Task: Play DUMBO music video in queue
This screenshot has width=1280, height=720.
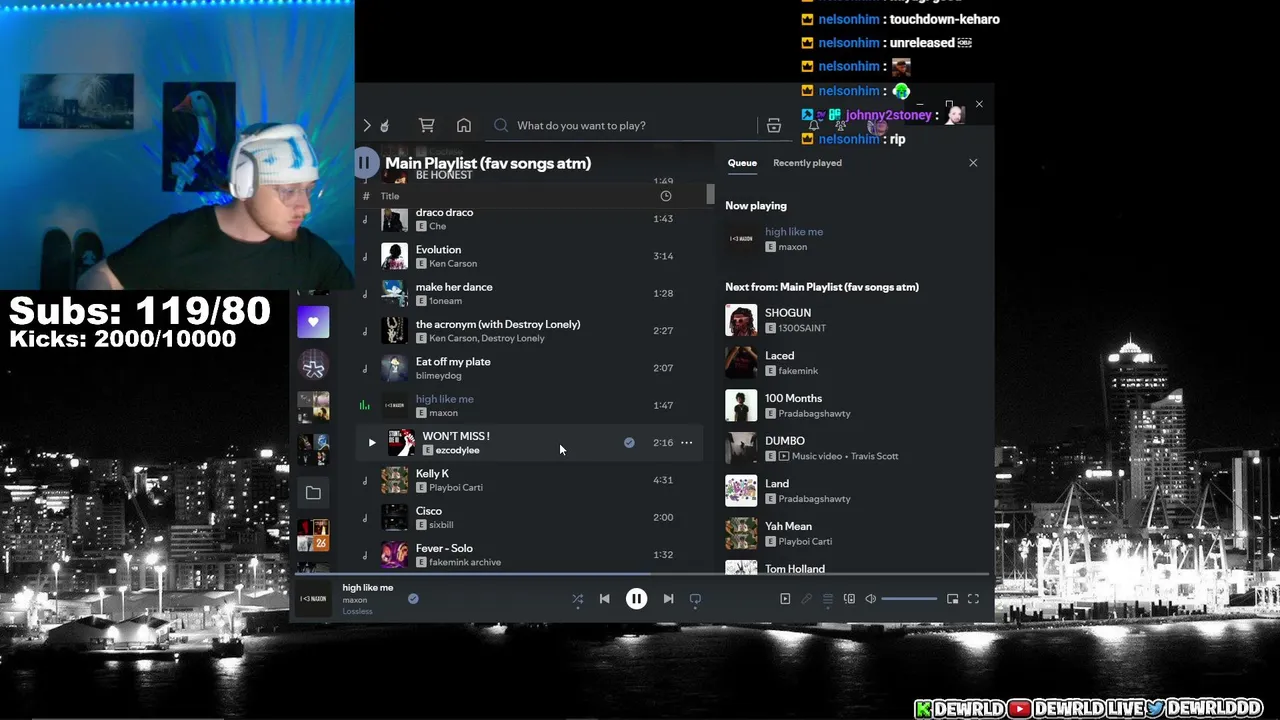Action: pyautogui.click(x=855, y=447)
